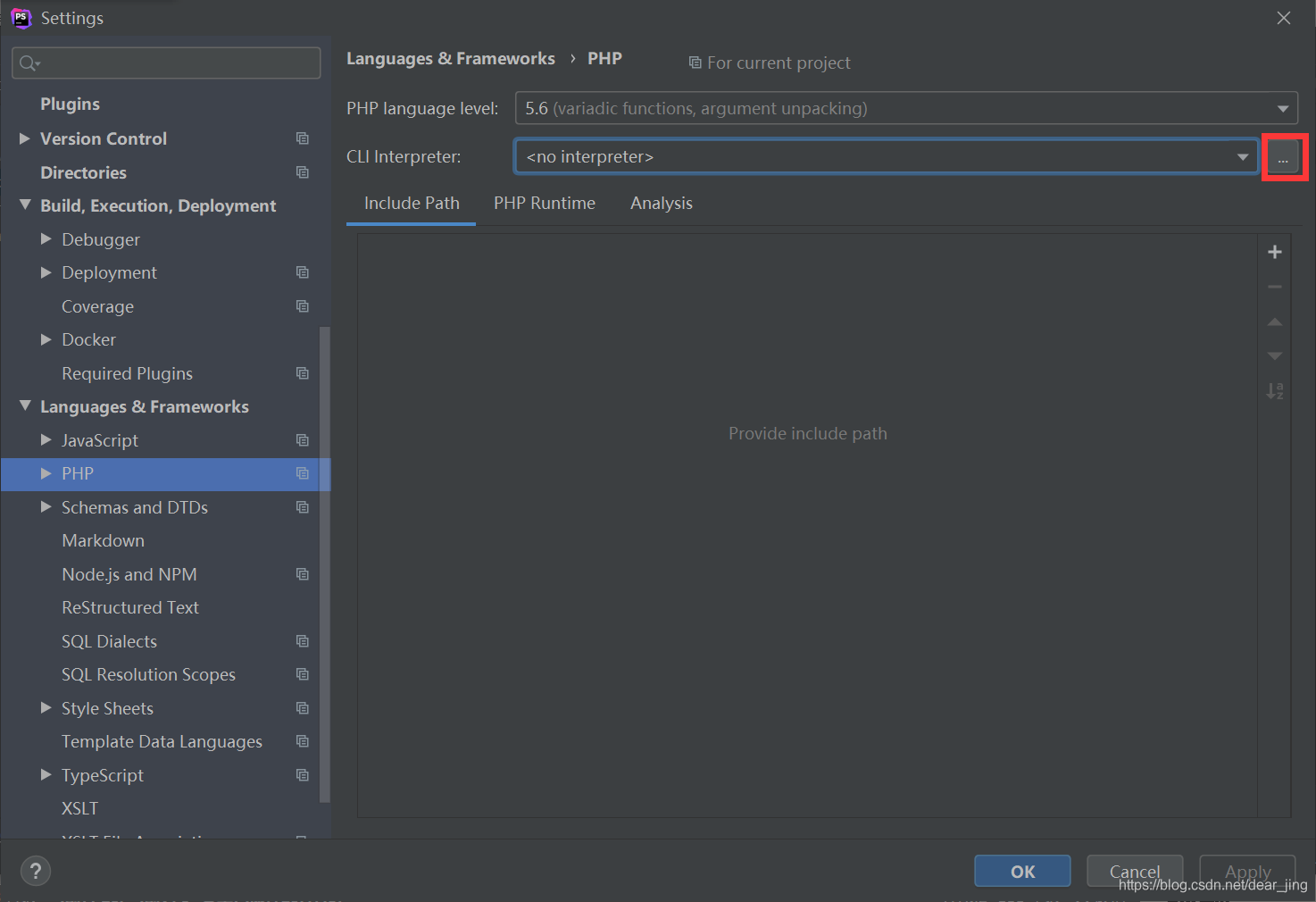This screenshot has height=902, width=1316.
Task: Click project-level icon next to Coverage
Action: pyautogui.click(x=303, y=306)
